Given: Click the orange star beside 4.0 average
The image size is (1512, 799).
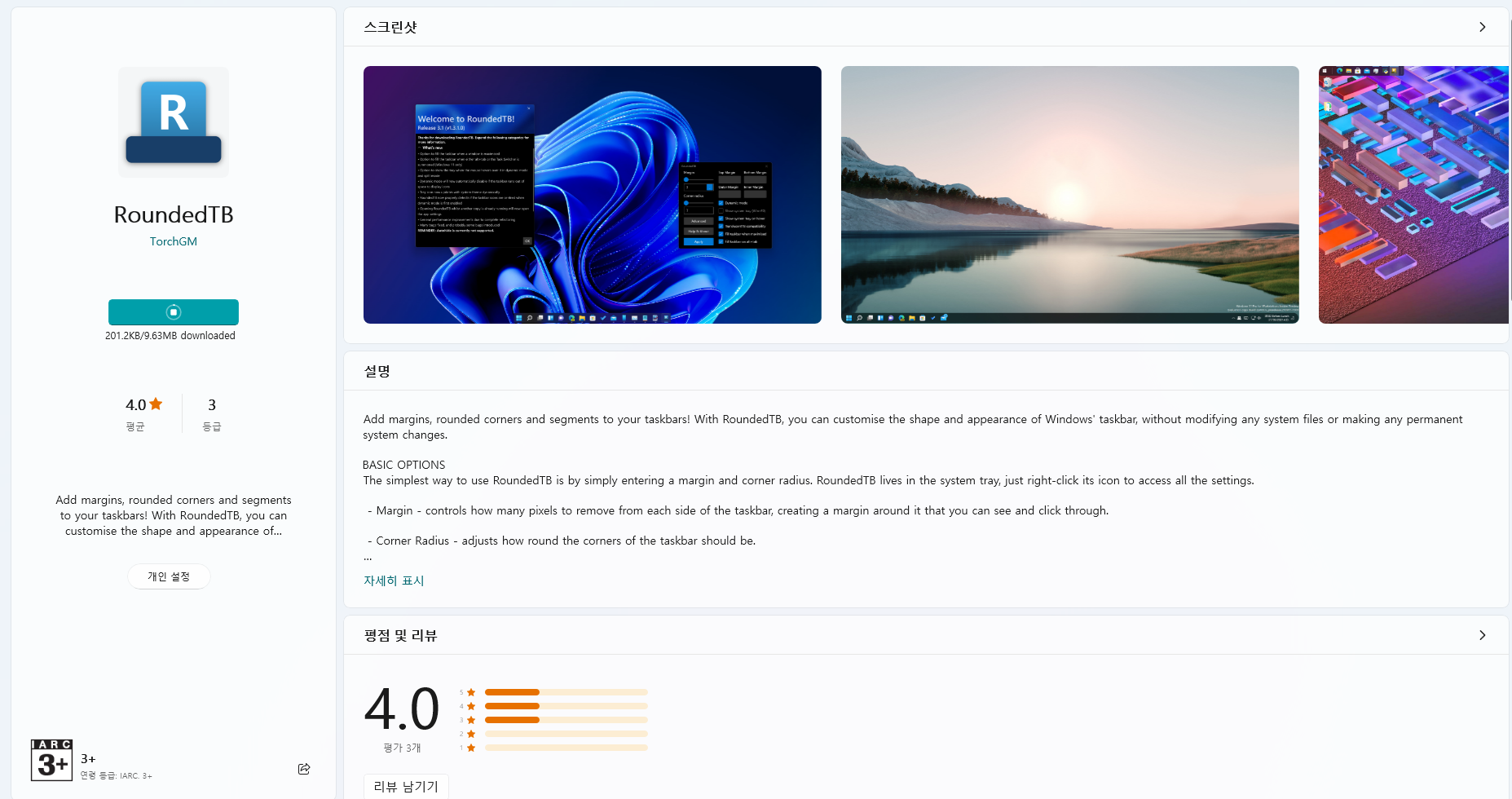Looking at the screenshot, I should (156, 404).
